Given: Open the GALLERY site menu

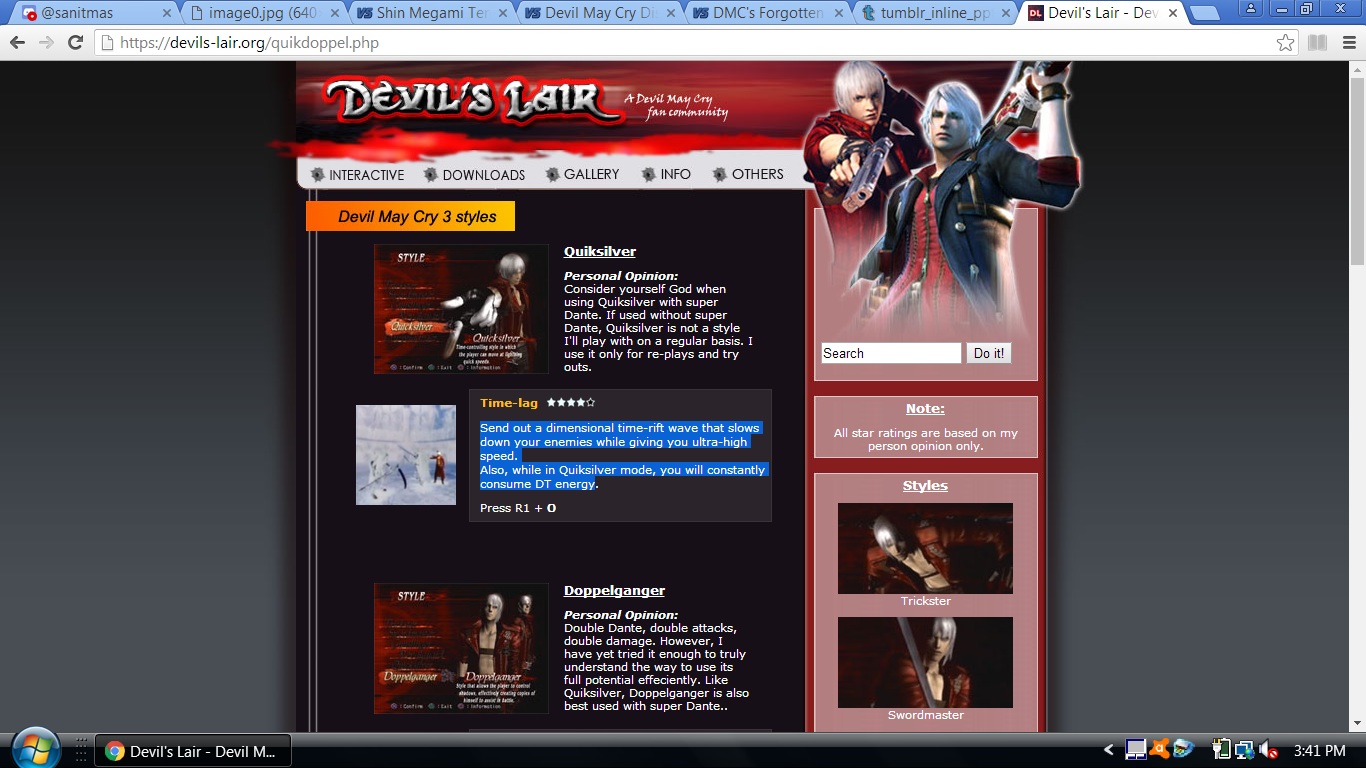Looking at the screenshot, I should pyautogui.click(x=583, y=174).
